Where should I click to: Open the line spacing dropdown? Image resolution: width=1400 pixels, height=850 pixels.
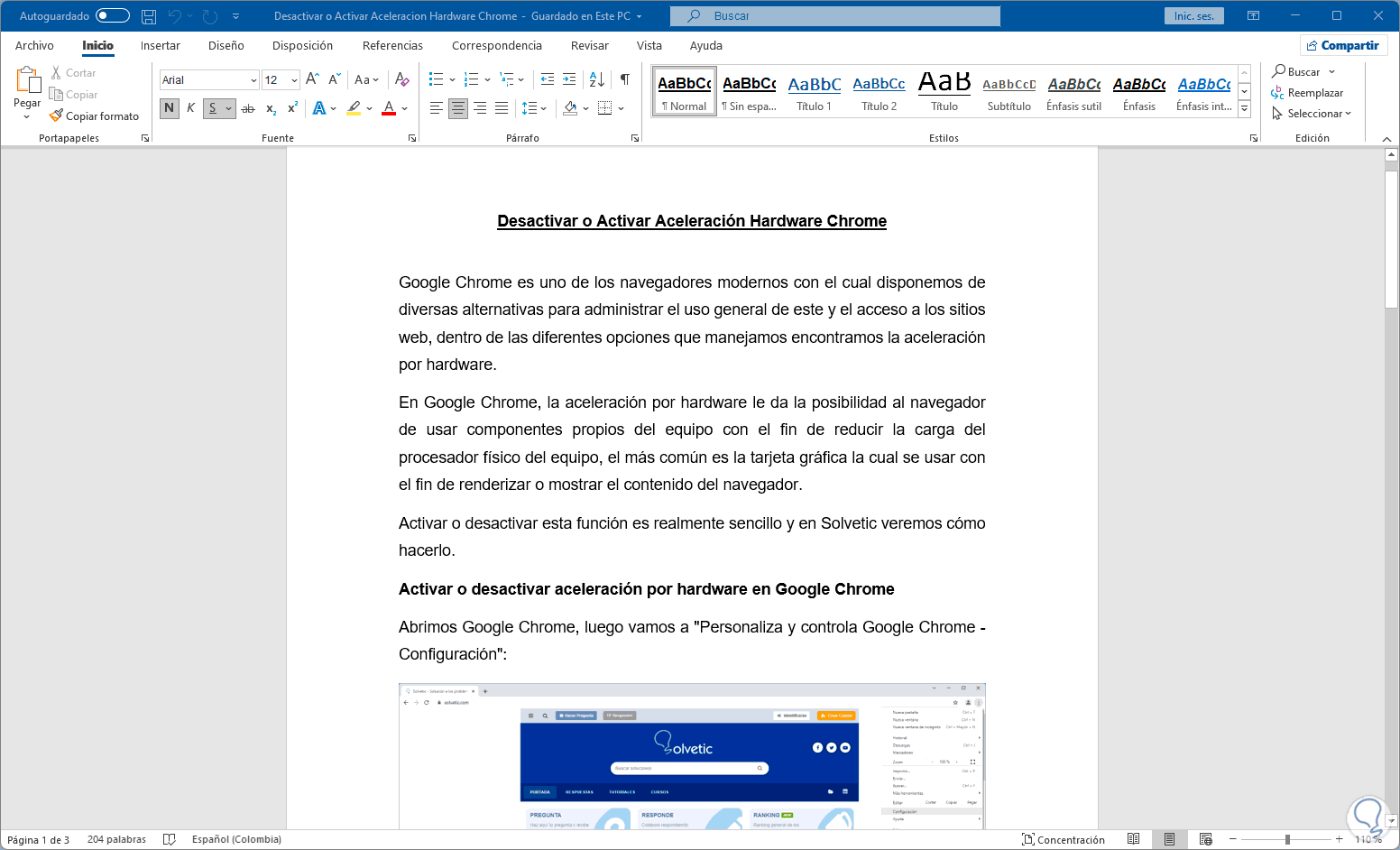point(544,108)
